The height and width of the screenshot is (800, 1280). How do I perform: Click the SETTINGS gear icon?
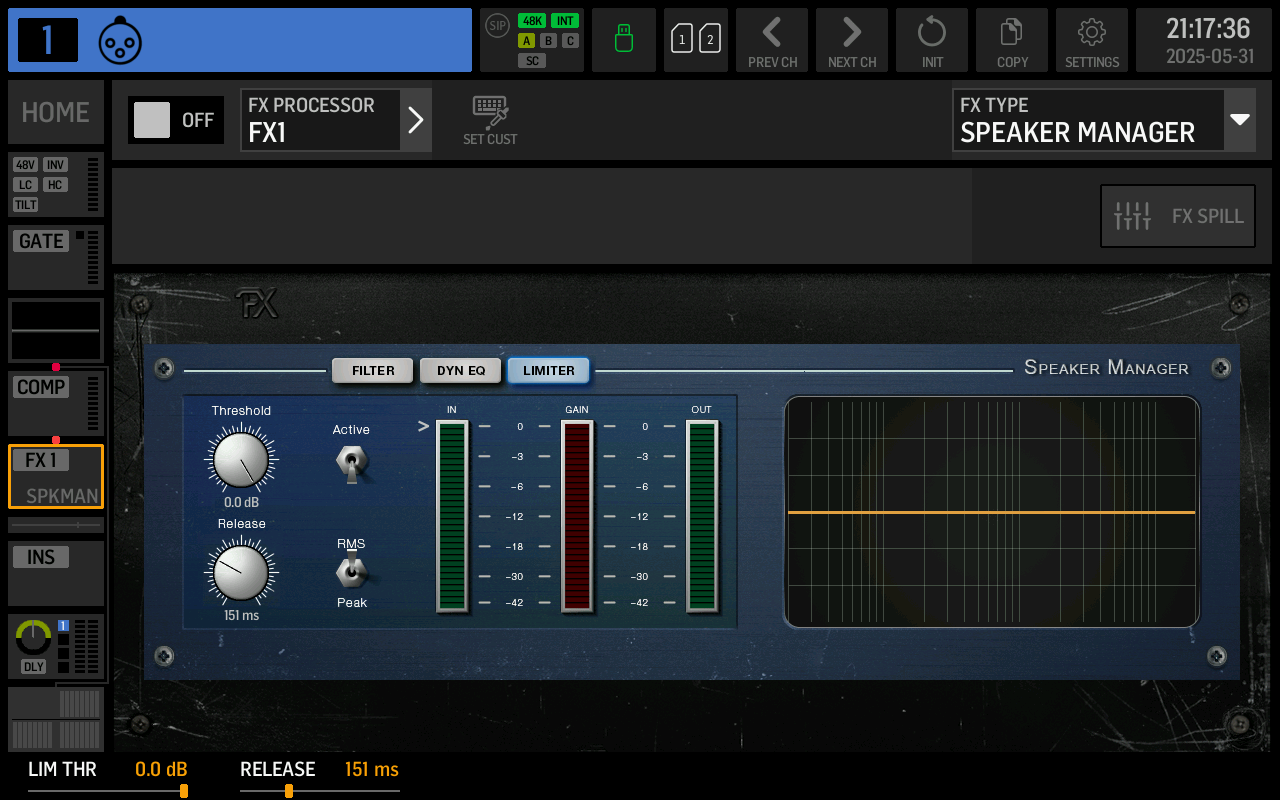click(x=1091, y=40)
